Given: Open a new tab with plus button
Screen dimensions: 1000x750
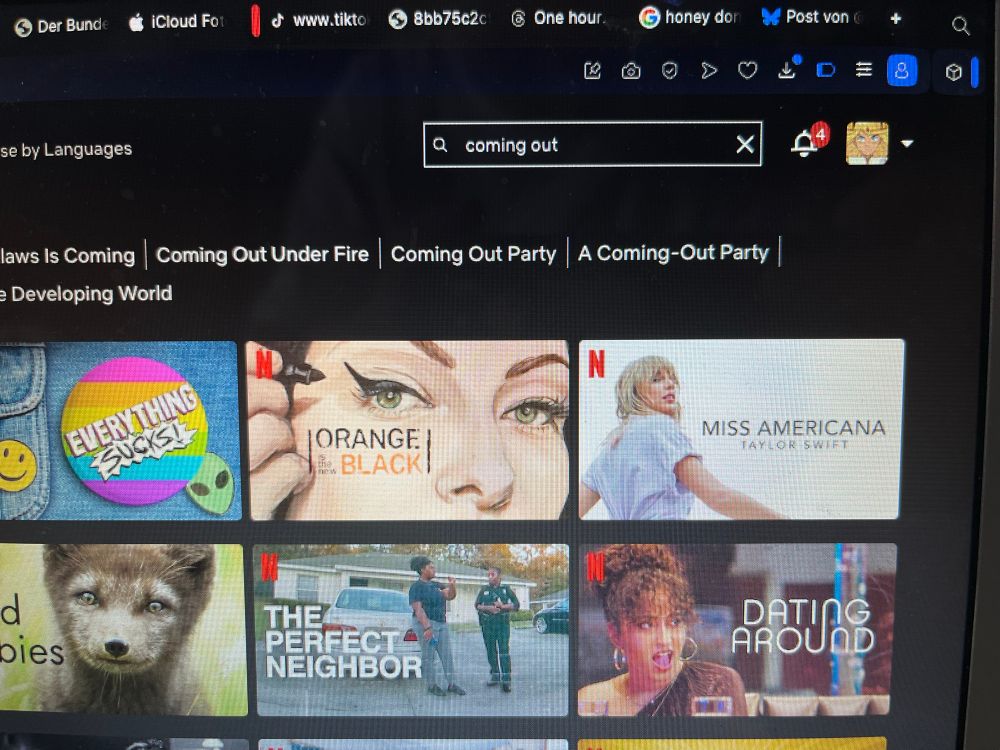Looking at the screenshot, I should click(x=895, y=18).
